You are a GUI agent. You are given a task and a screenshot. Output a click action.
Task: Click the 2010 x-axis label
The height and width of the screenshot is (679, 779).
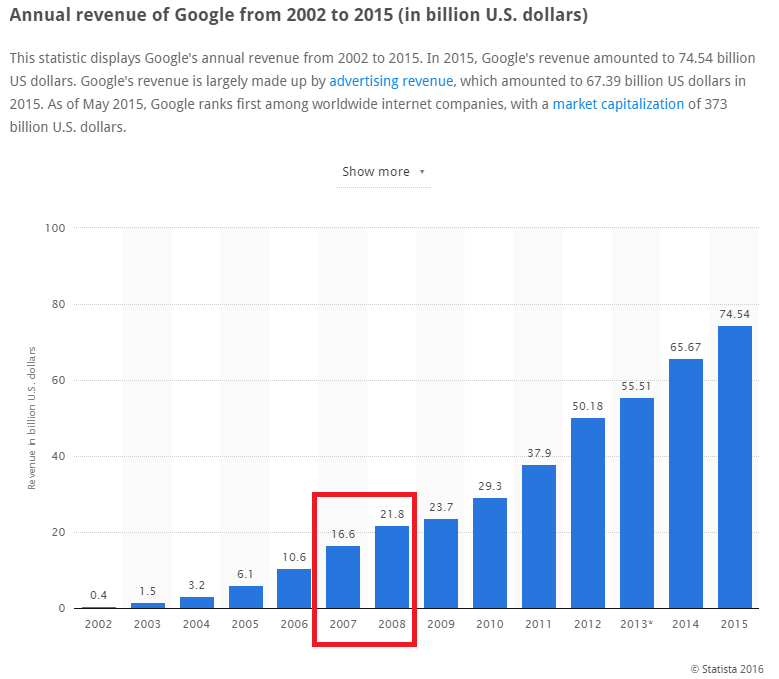pyautogui.click(x=490, y=624)
